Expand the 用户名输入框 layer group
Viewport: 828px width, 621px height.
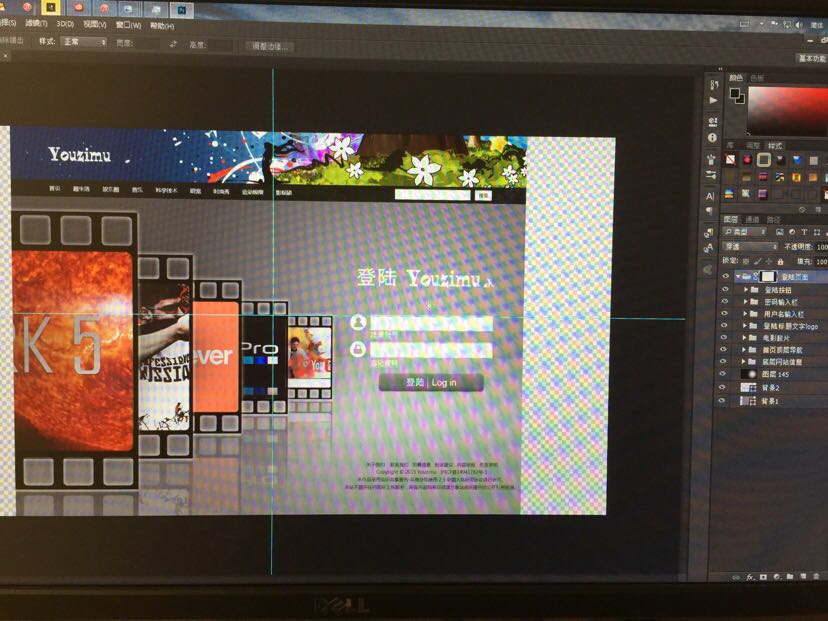pyautogui.click(x=745, y=314)
